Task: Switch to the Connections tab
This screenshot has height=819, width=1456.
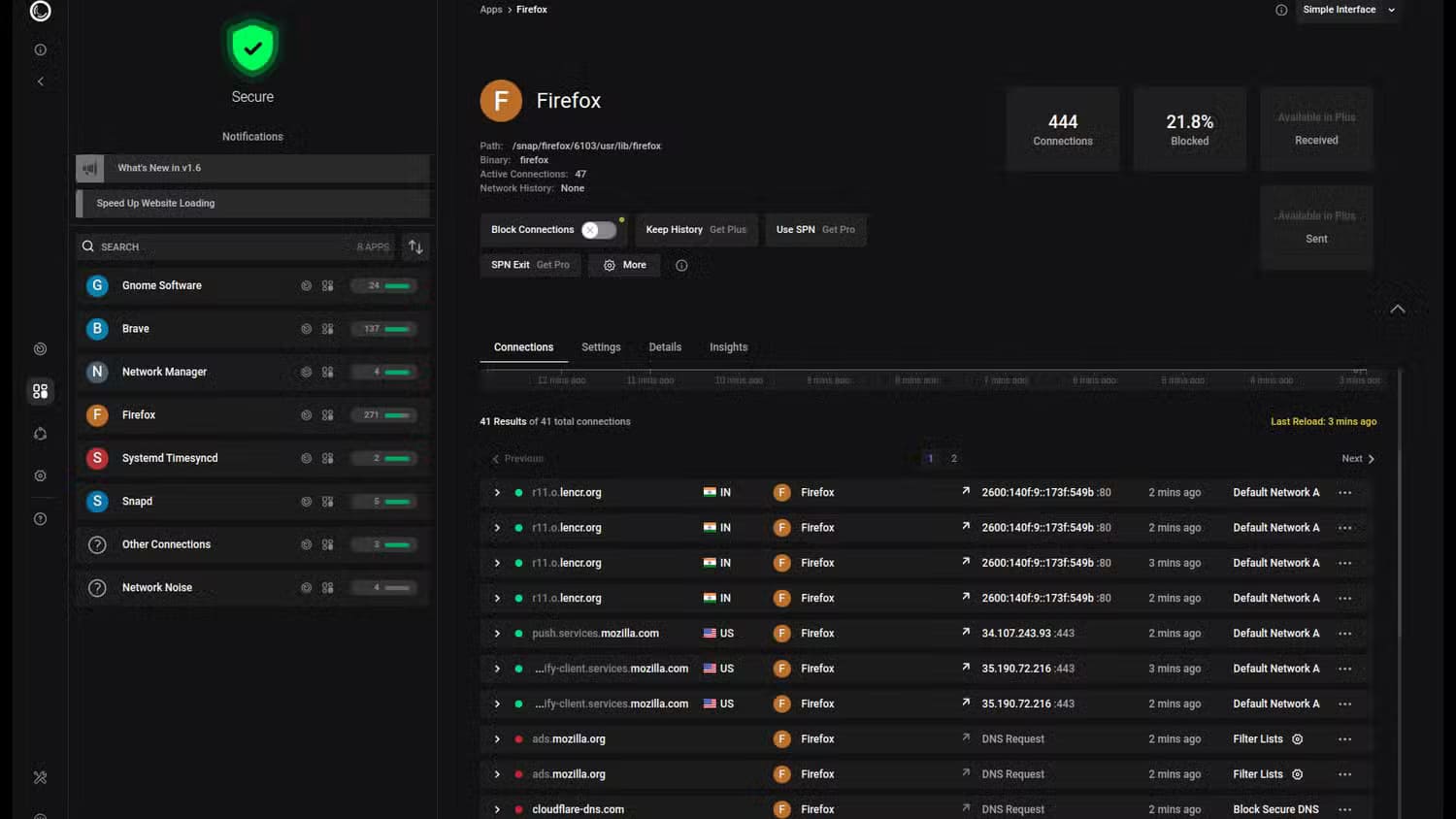Action: (x=523, y=347)
